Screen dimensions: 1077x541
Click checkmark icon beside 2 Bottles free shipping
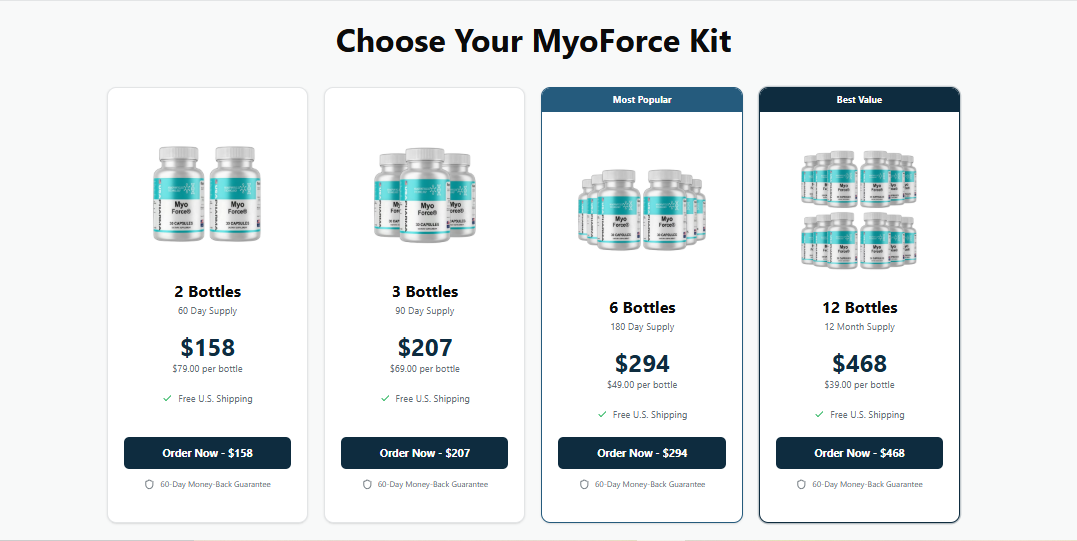coord(167,398)
